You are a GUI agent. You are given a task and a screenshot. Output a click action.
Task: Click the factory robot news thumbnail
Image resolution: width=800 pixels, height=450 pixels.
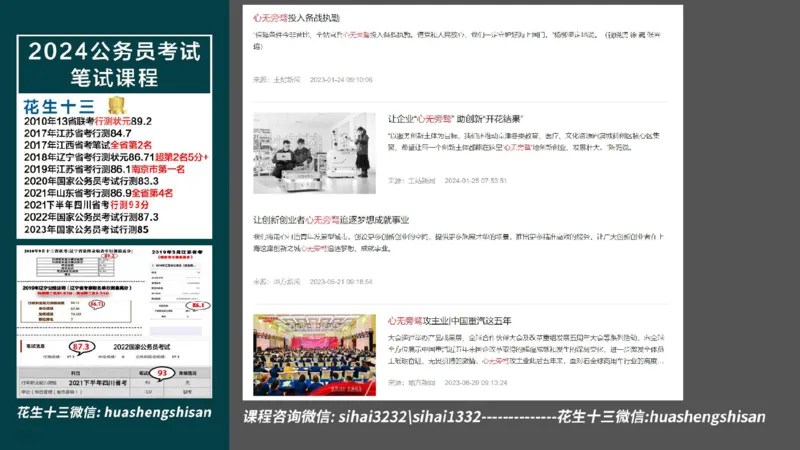pos(314,153)
